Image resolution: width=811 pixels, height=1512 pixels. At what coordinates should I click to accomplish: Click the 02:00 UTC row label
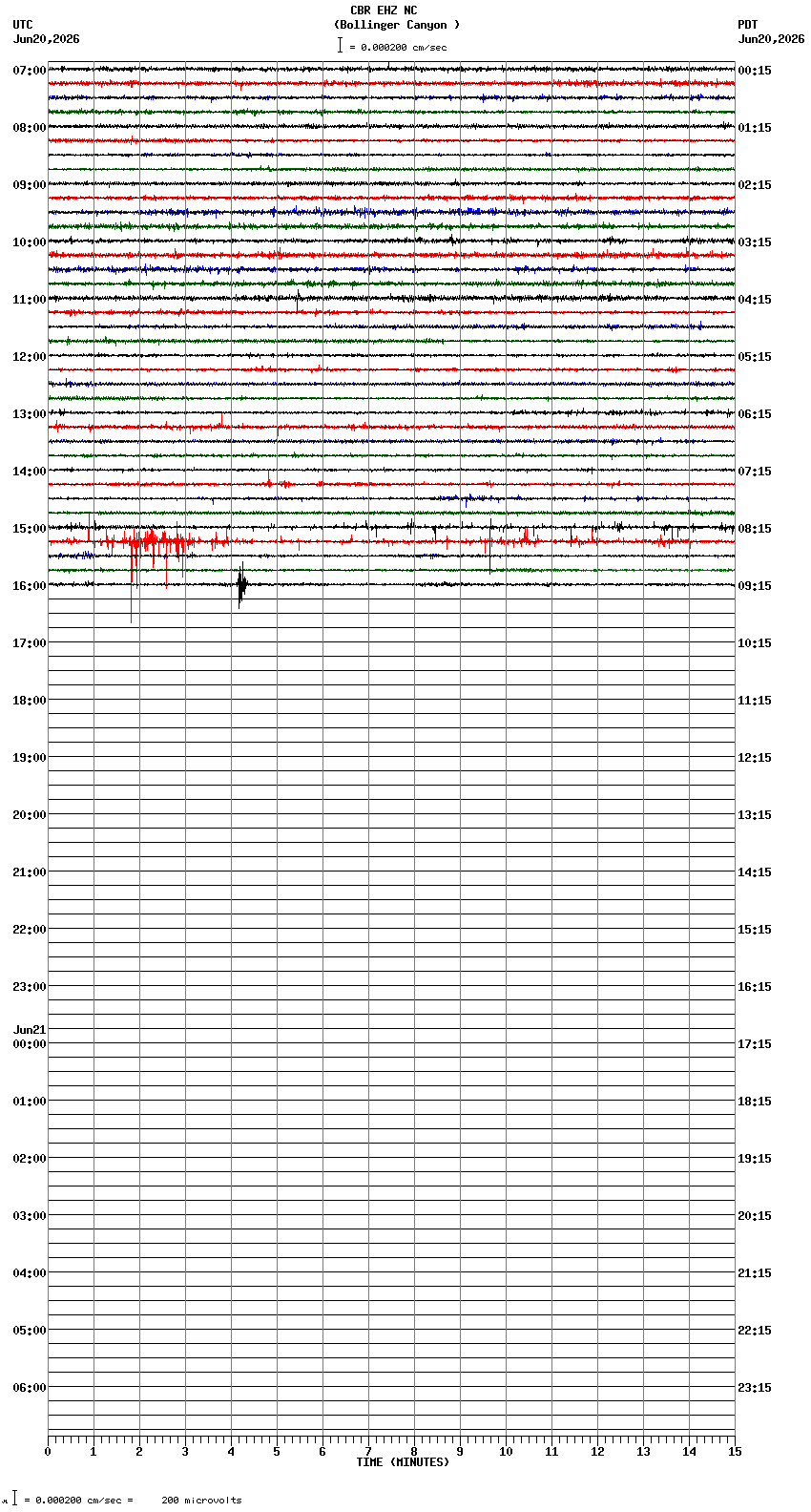pyautogui.click(x=30, y=1159)
